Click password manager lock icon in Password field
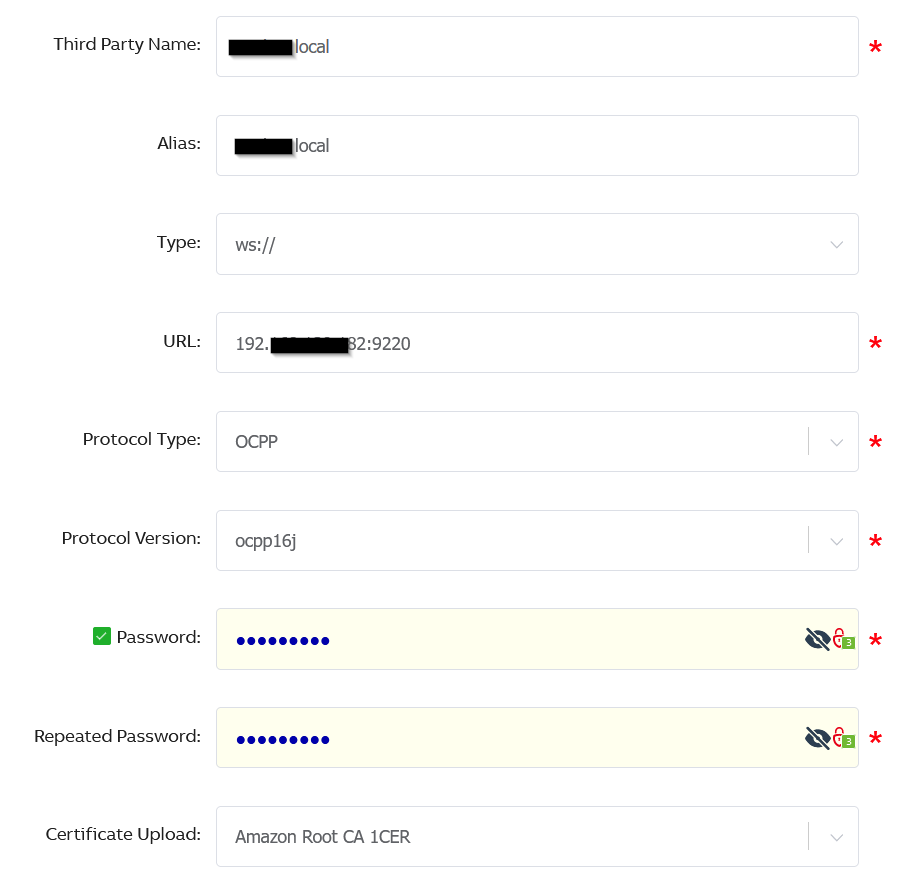Viewport: 904px width, 893px height. [843, 639]
